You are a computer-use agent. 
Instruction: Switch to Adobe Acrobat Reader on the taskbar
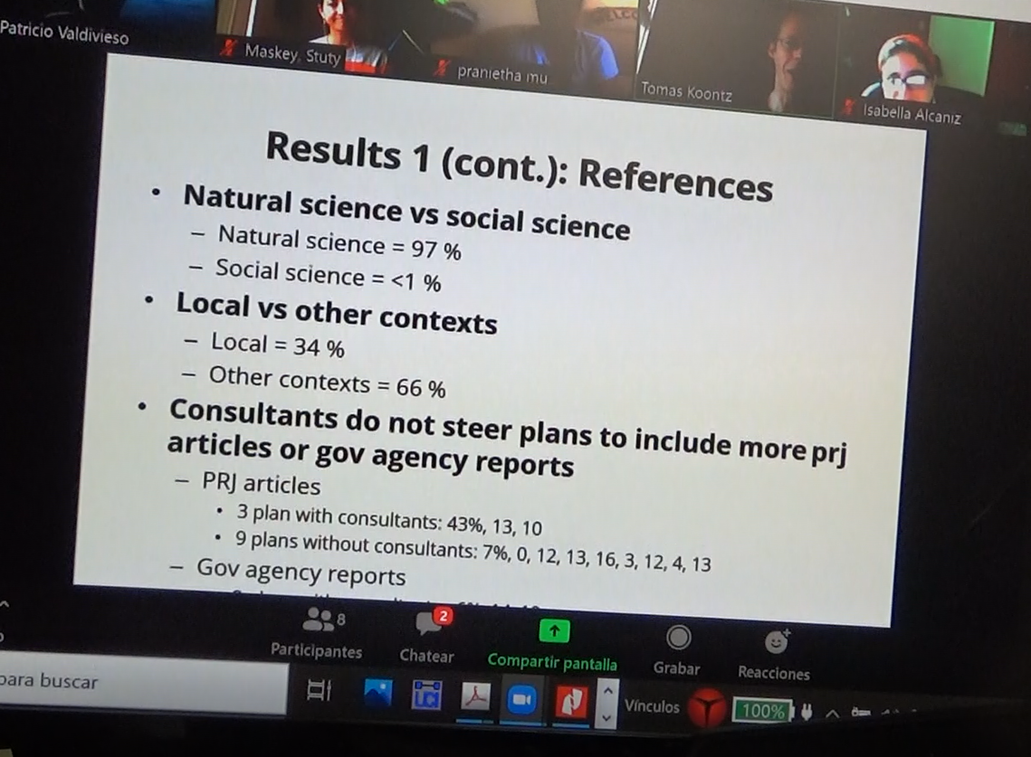click(475, 696)
